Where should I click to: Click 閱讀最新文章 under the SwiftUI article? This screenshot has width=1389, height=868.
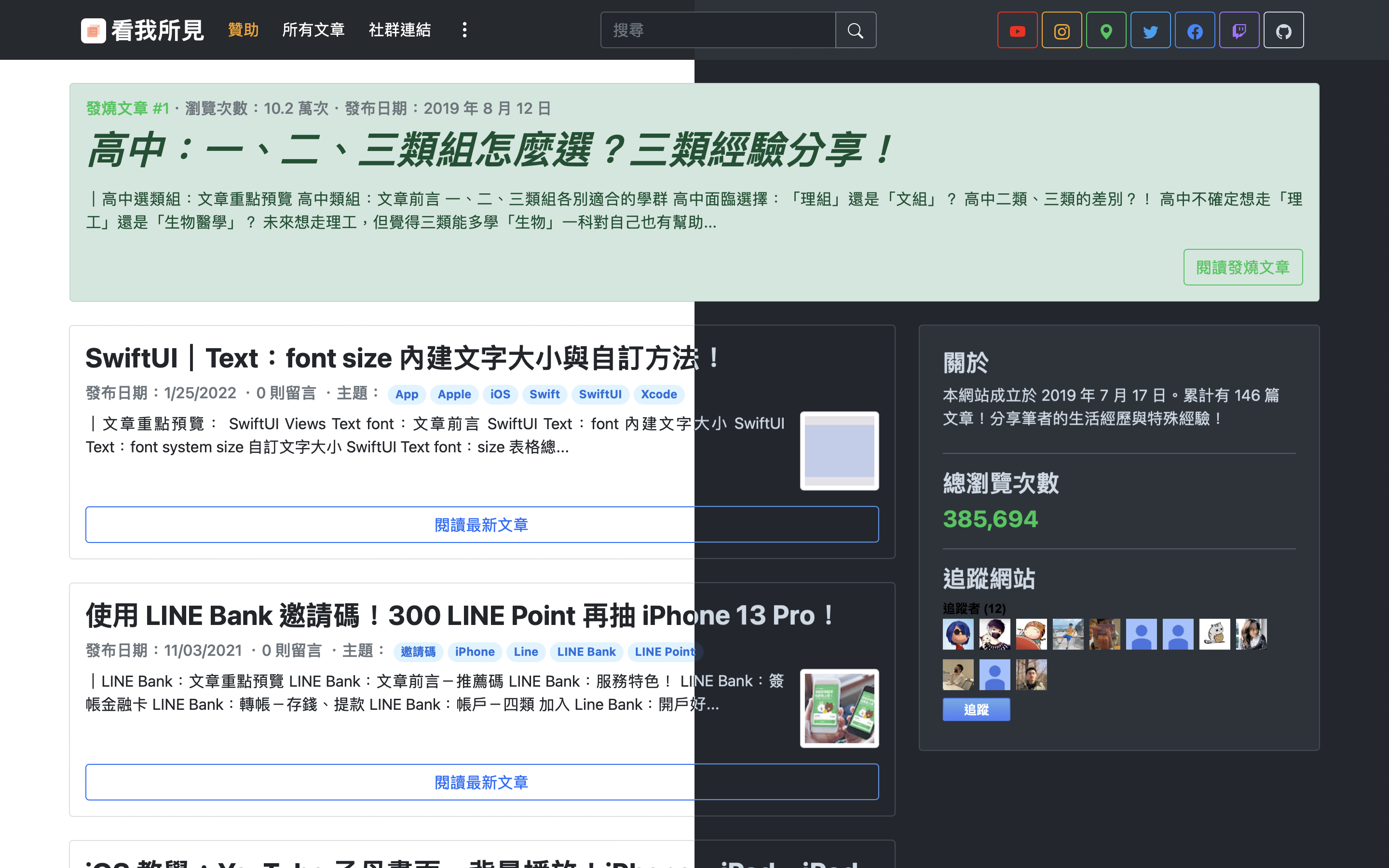point(481,524)
